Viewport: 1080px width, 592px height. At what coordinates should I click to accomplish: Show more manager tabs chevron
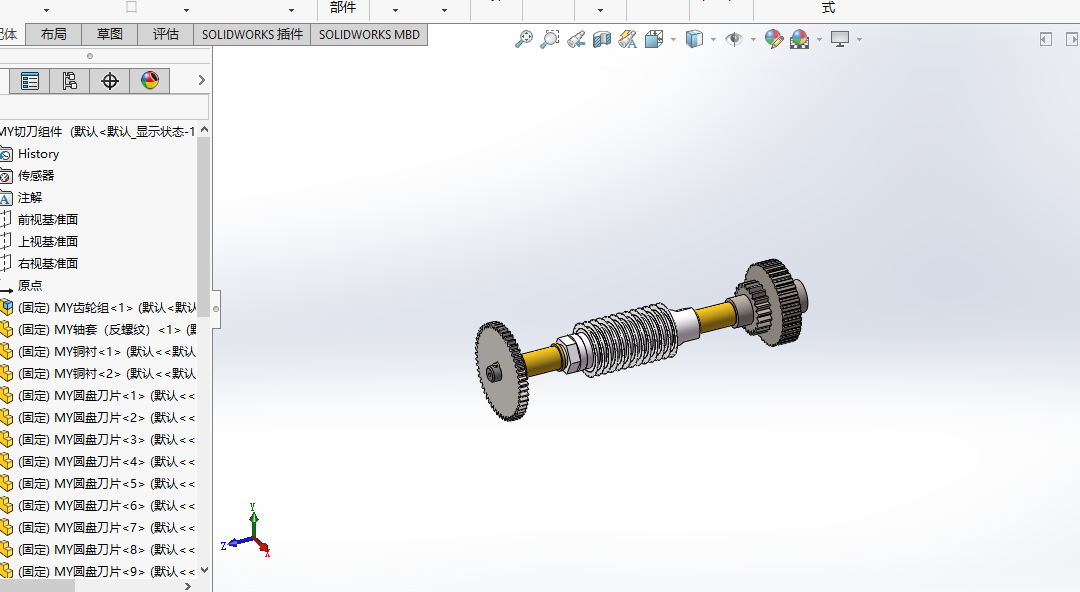(201, 80)
